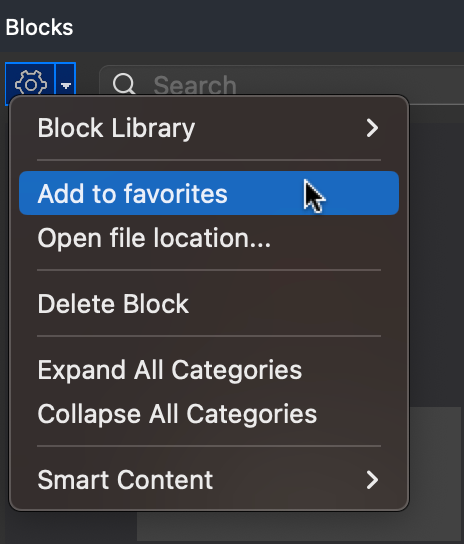
Task: Click the dark strip beneath the context menu
Action: click(x=69, y=527)
